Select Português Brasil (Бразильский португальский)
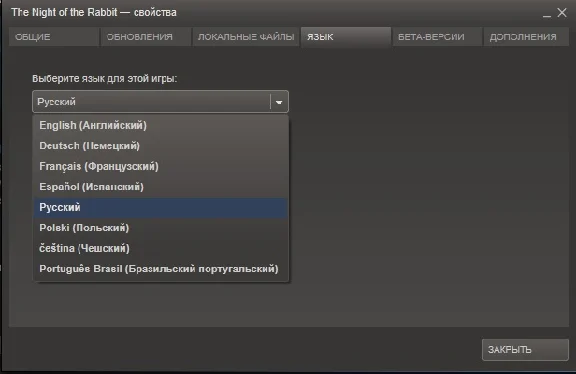Viewport: 576px width, 374px height. tap(160, 269)
